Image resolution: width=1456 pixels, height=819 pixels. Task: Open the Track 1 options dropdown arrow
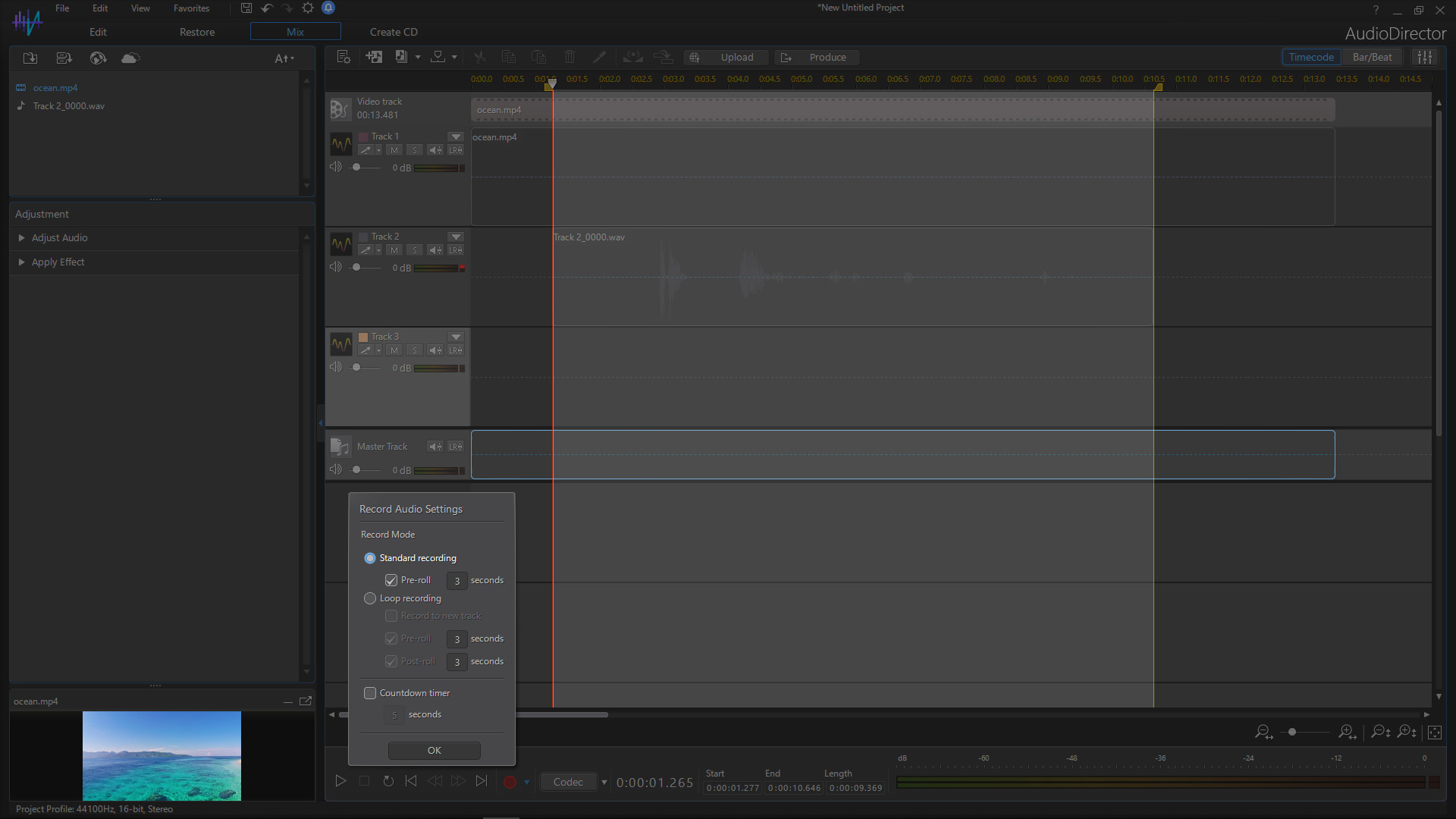click(456, 136)
